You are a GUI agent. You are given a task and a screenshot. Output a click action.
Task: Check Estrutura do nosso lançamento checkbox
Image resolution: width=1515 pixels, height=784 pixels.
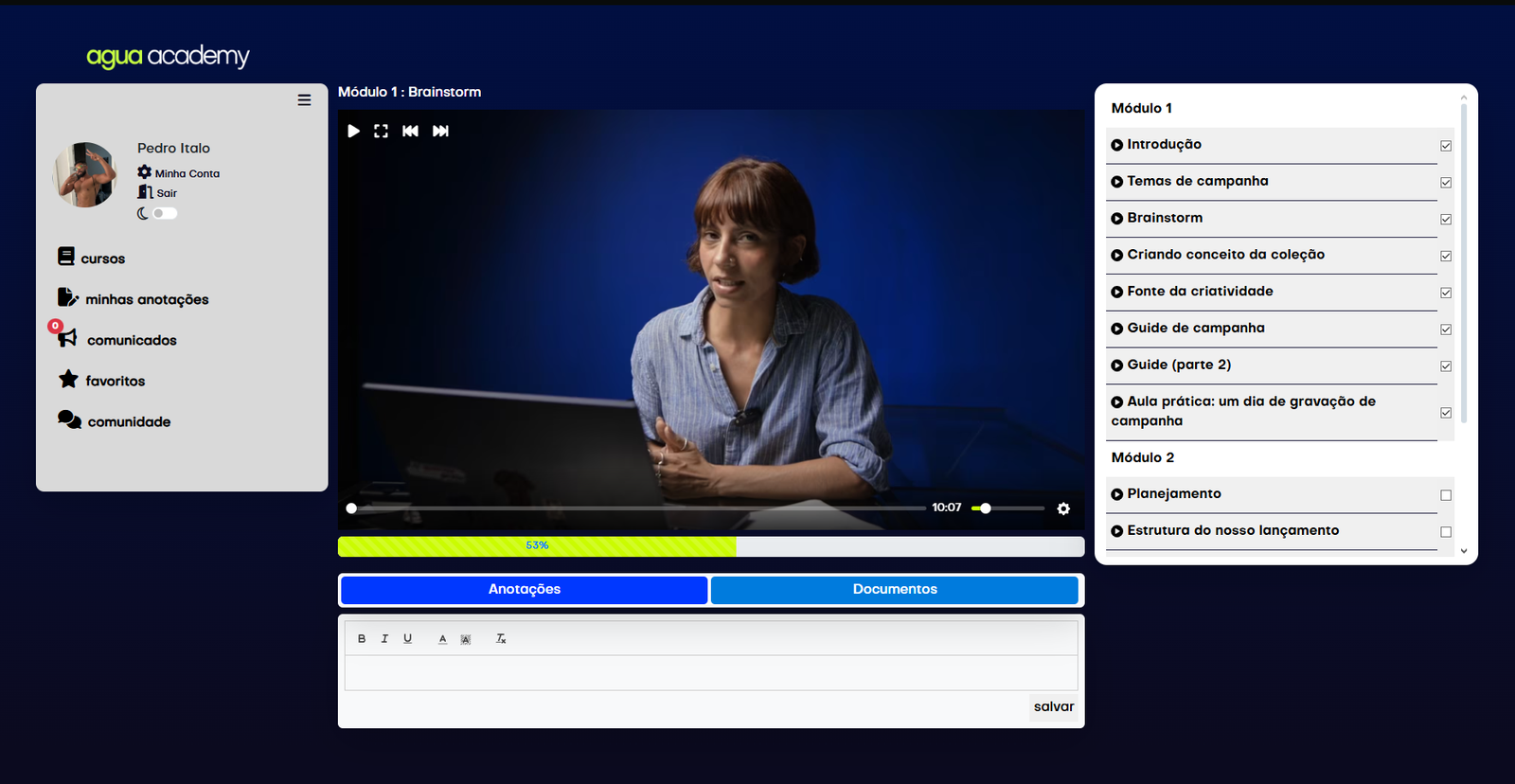pos(1446,532)
